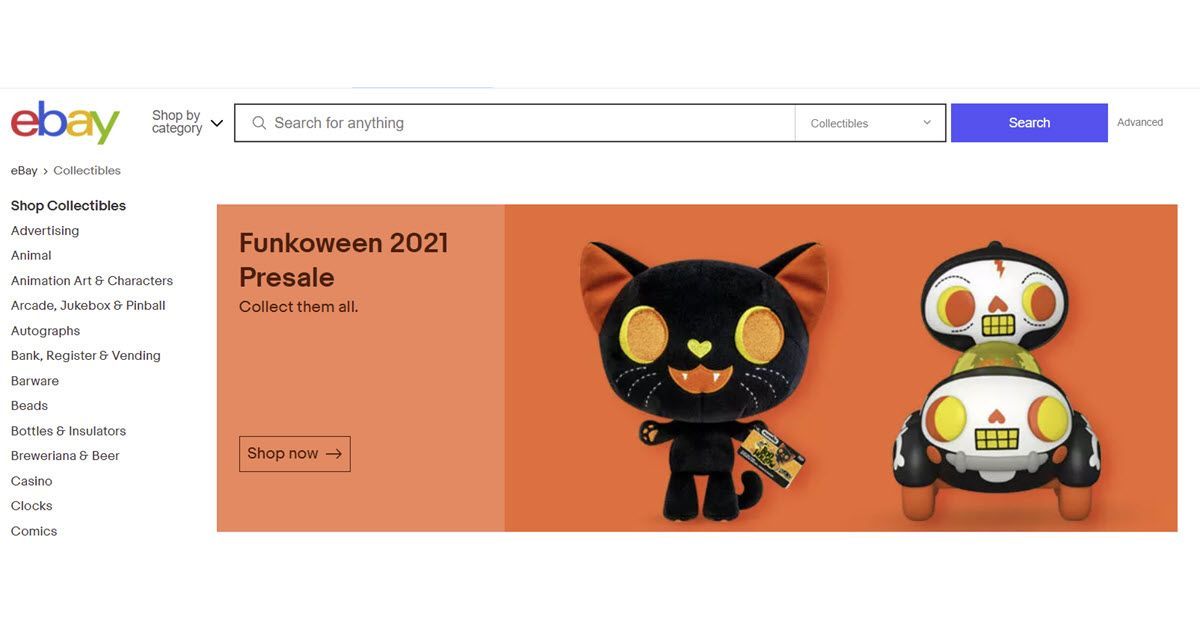Expand the Shop by category chevron
Viewport: 1200px width, 627px height.
click(217, 123)
